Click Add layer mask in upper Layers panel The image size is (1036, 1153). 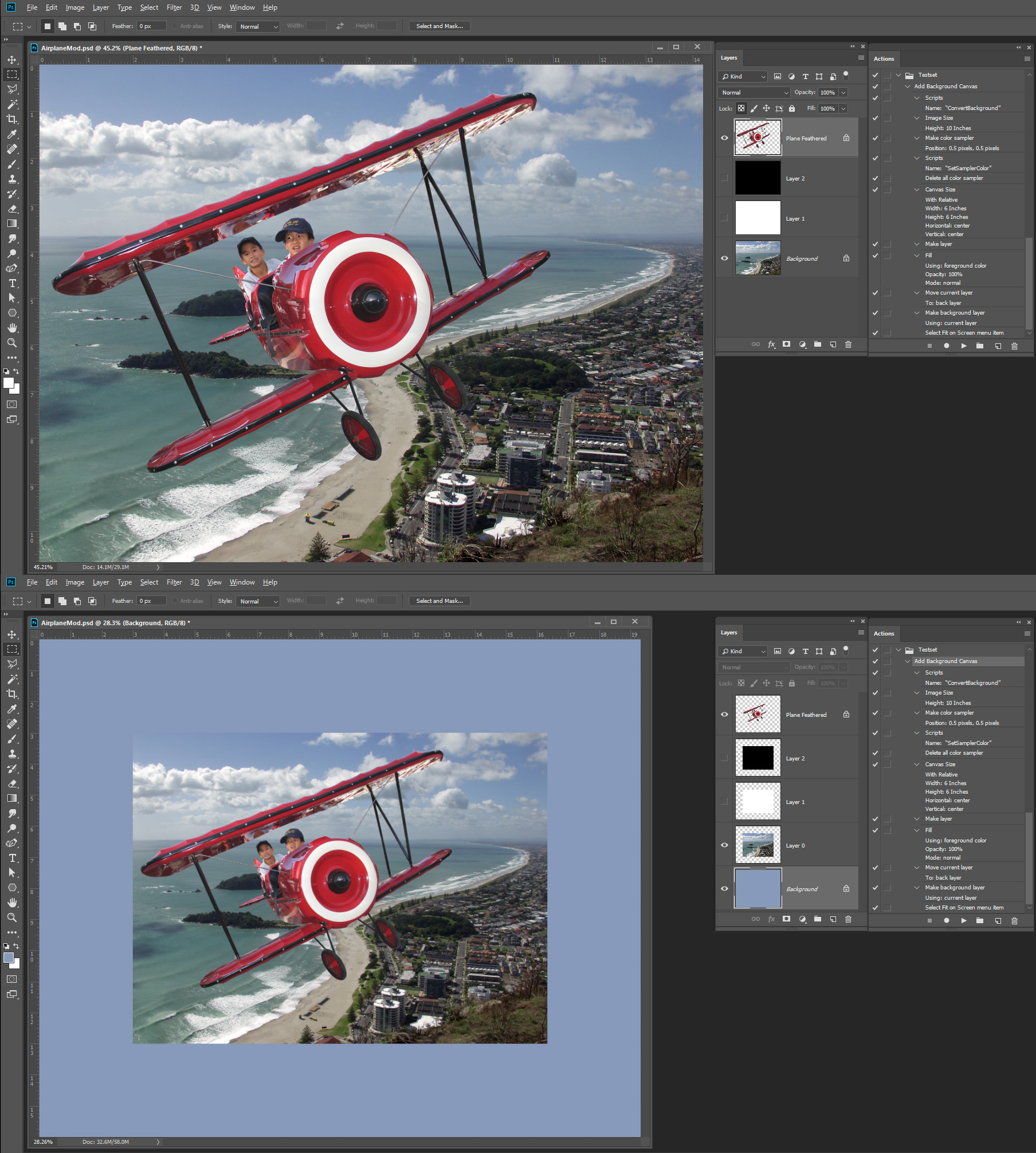point(787,344)
